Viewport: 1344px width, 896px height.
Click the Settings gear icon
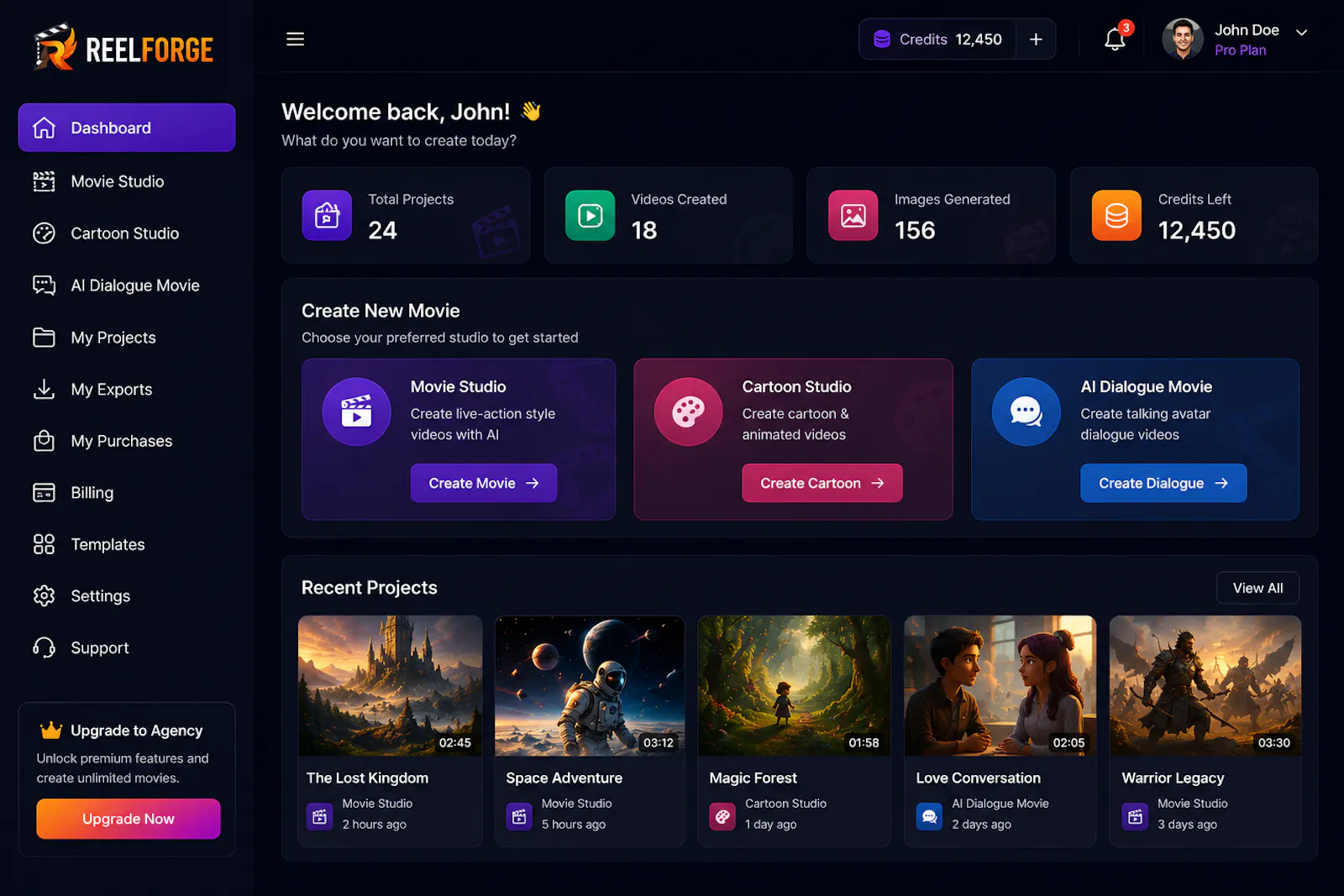pos(44,596)
